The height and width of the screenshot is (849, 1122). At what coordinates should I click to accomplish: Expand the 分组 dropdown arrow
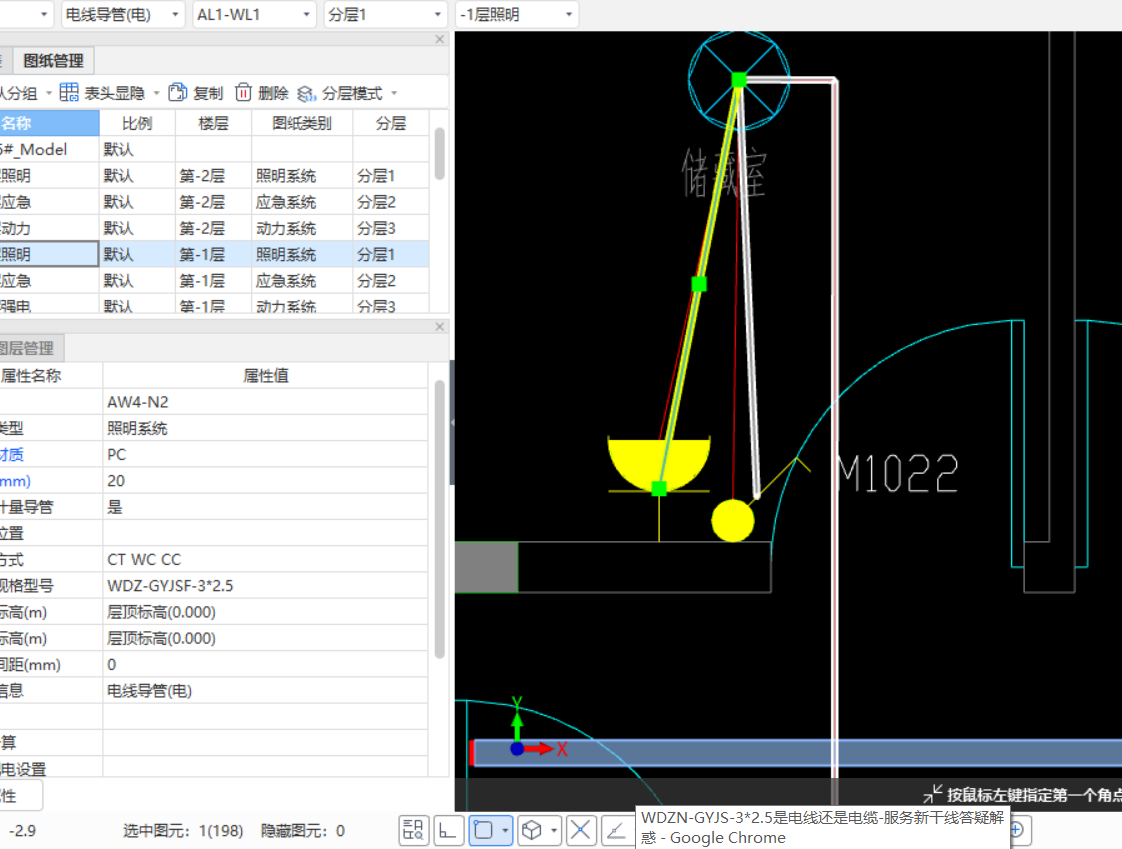tap(49, 93)
